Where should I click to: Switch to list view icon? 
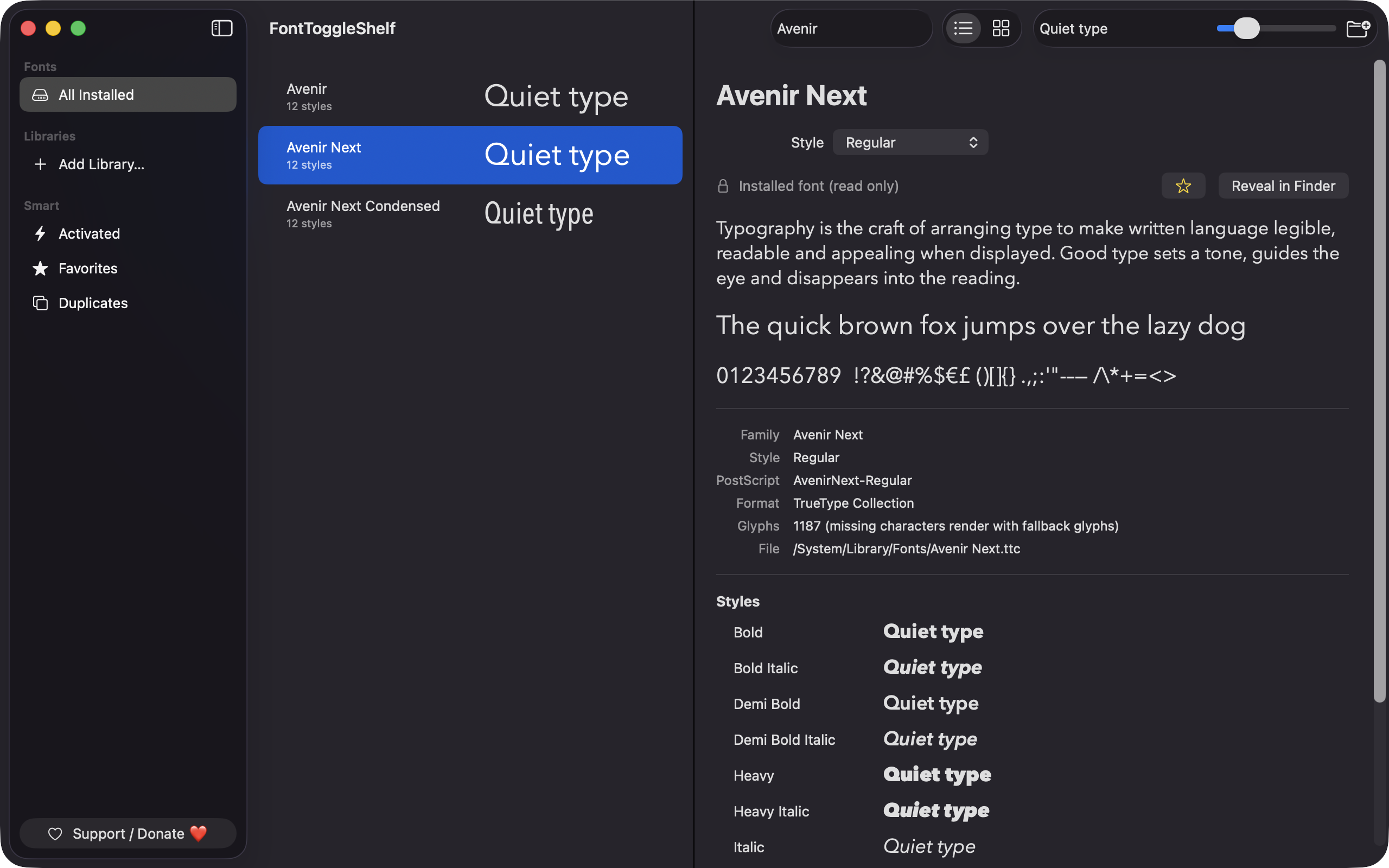[x=963, y=28]
